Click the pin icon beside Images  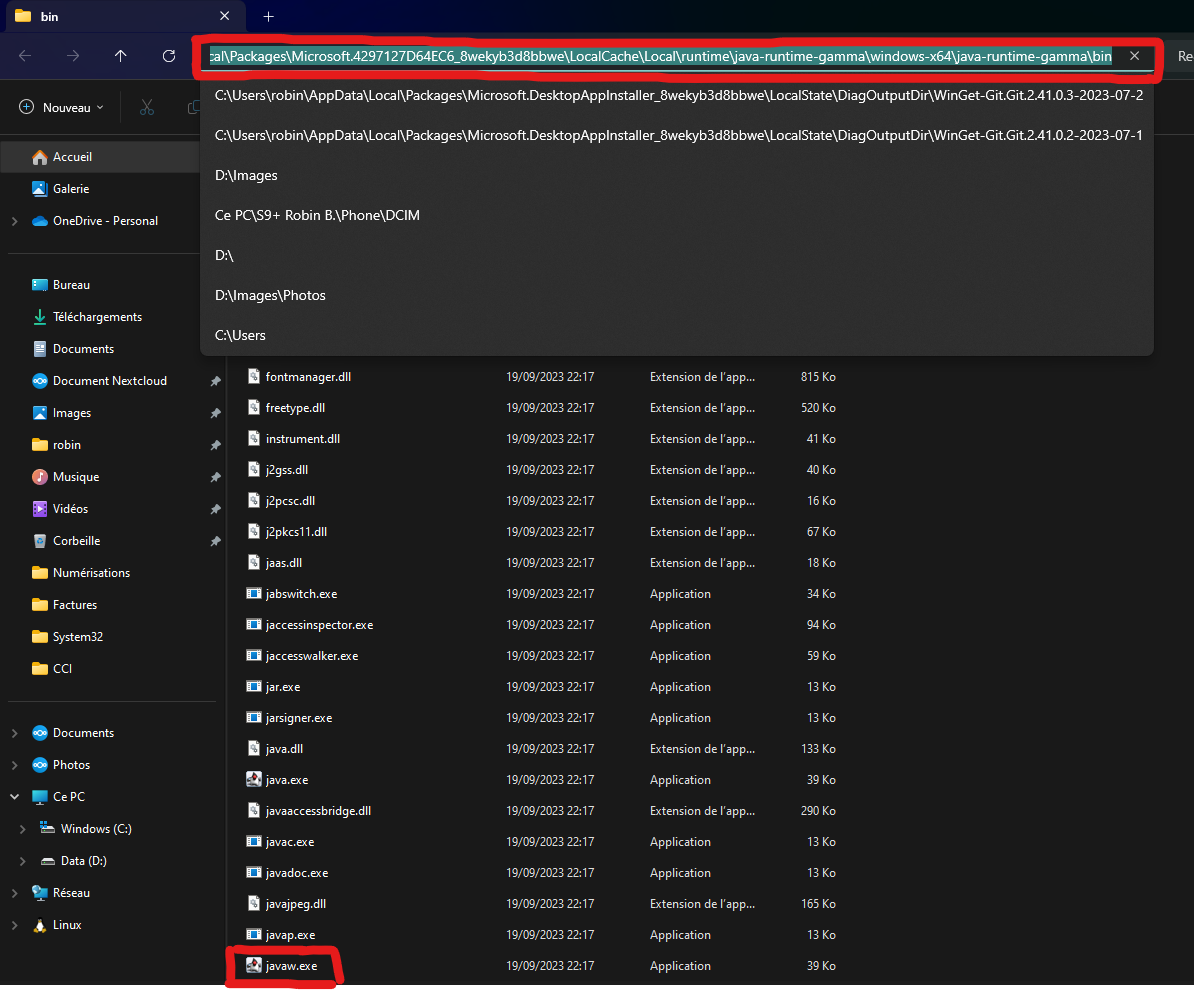tap(215, 413)
